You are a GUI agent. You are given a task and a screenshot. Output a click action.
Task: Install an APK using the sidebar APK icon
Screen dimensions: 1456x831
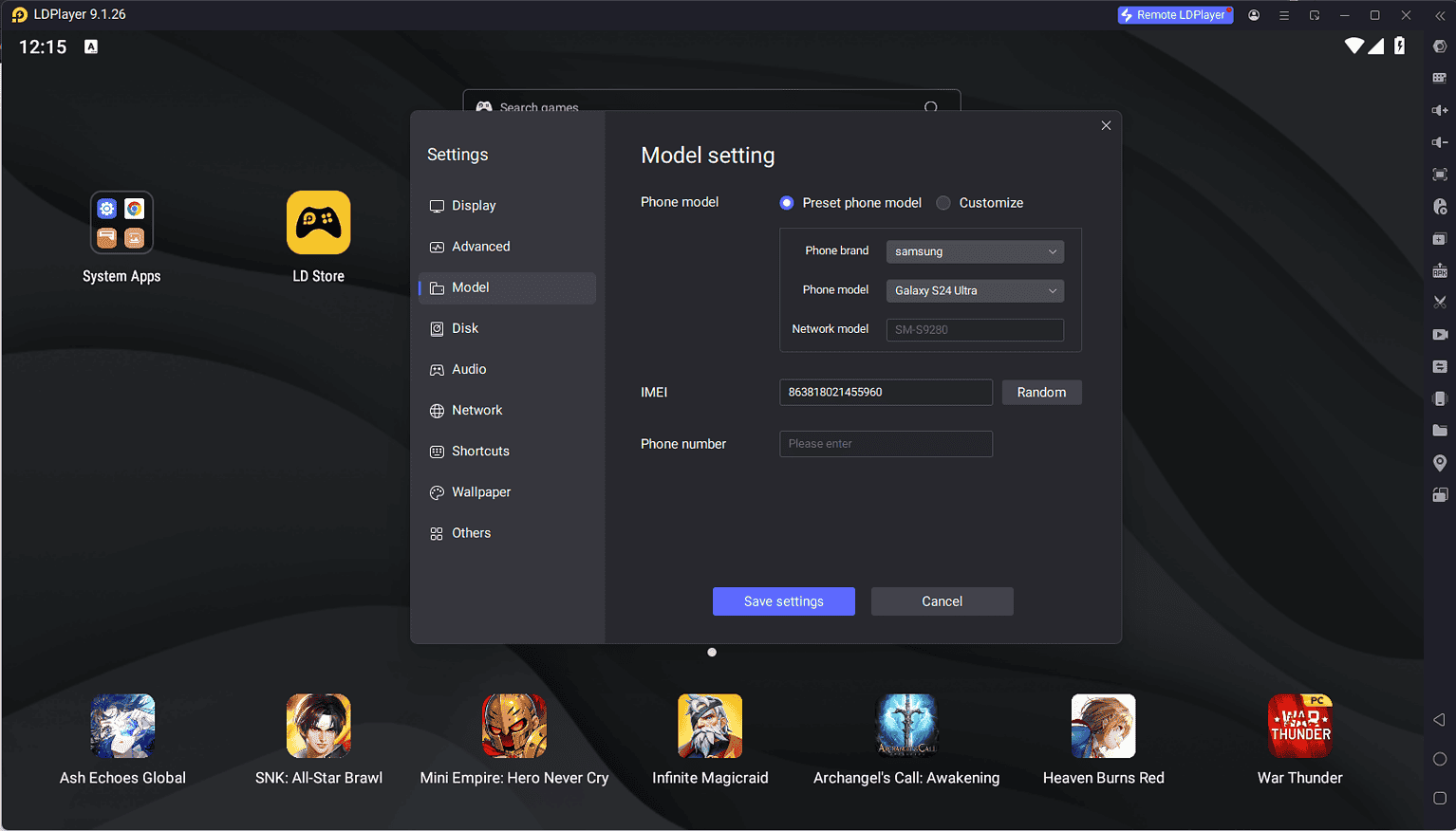point(1440,270)
